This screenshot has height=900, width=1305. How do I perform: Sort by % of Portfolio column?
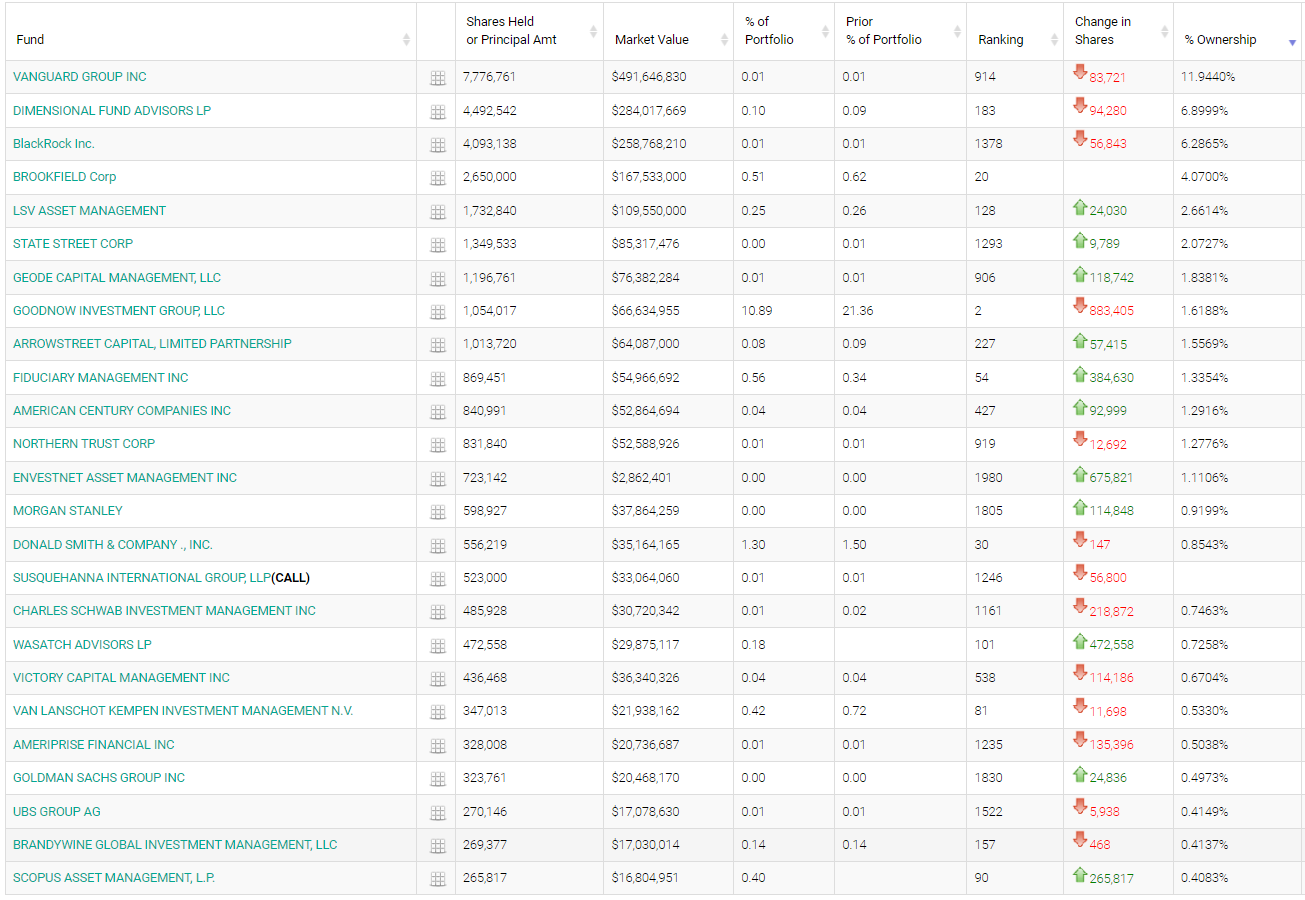click(x=784, y=31)
